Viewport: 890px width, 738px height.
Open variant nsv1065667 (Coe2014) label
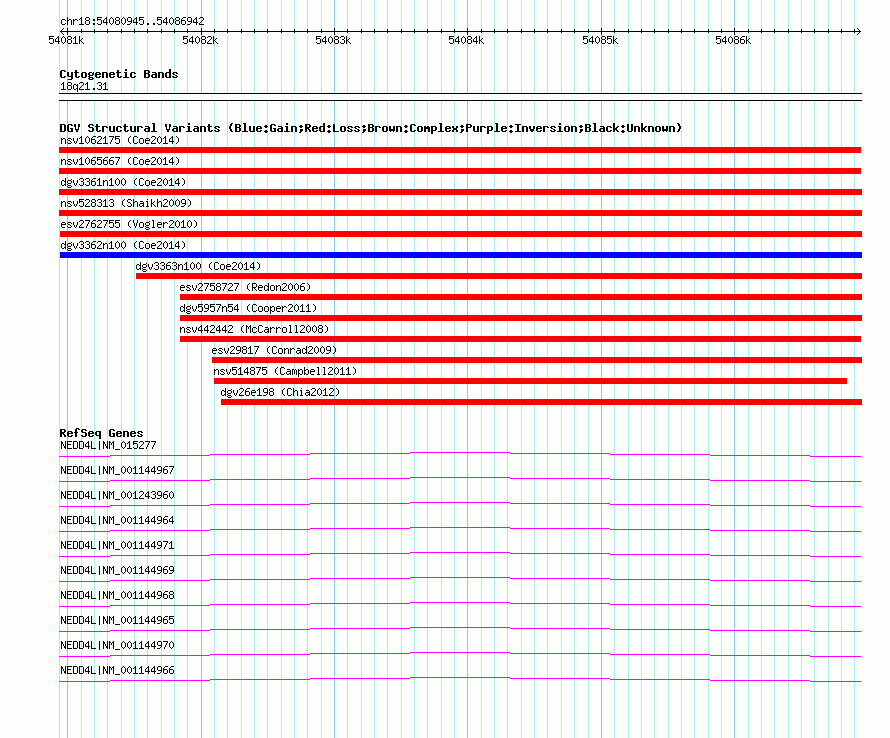(120, 161)
